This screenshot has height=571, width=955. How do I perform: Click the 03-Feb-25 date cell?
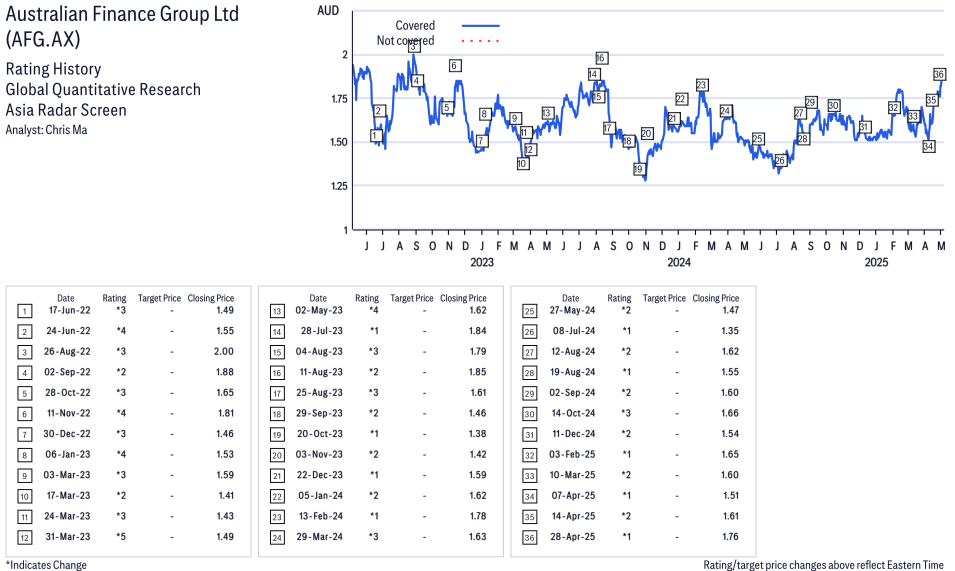pyautogui.click(x=572, y=455)
